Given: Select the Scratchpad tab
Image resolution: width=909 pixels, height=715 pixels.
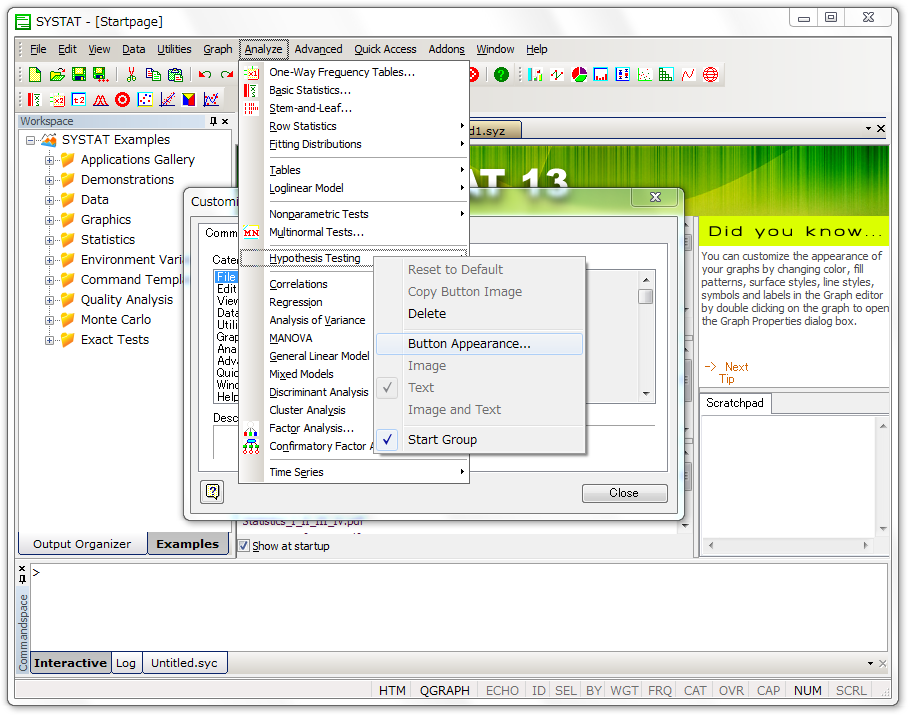Looking at the screenshot, I should click(735, 403).
